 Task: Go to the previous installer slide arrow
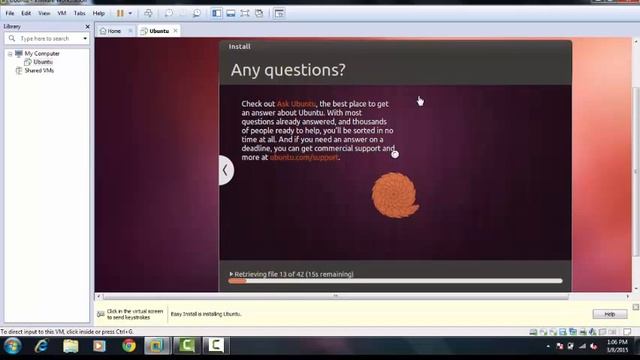click(226, 170)
